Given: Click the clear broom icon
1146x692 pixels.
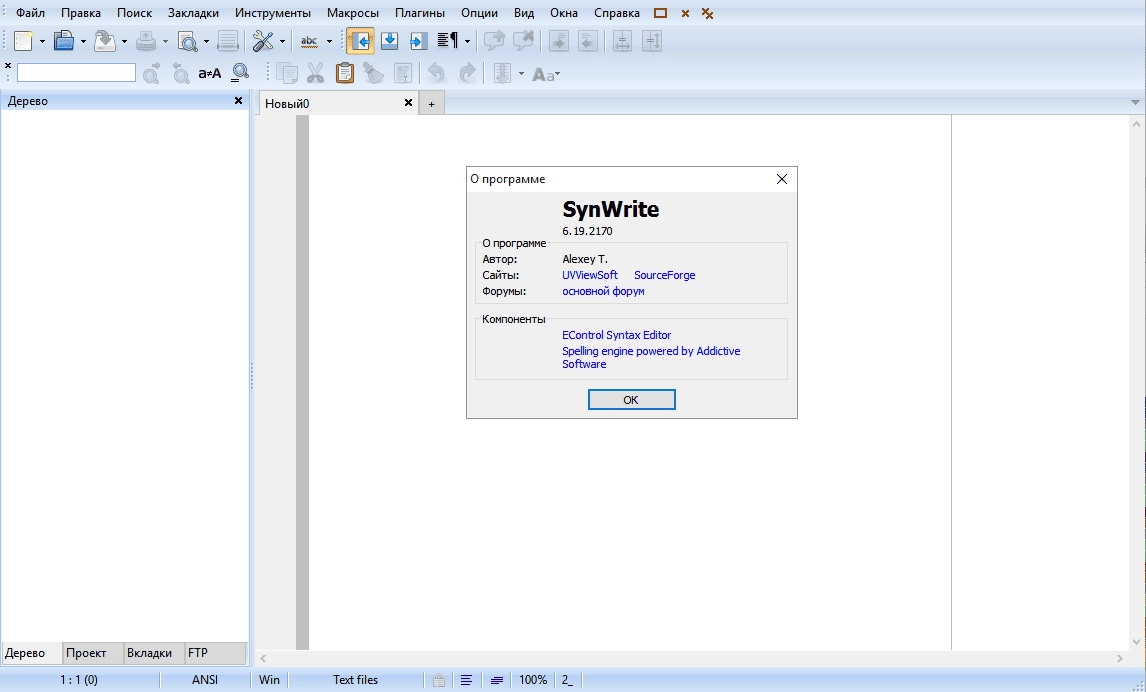Looking at the screenshot, I should [374, 73].
